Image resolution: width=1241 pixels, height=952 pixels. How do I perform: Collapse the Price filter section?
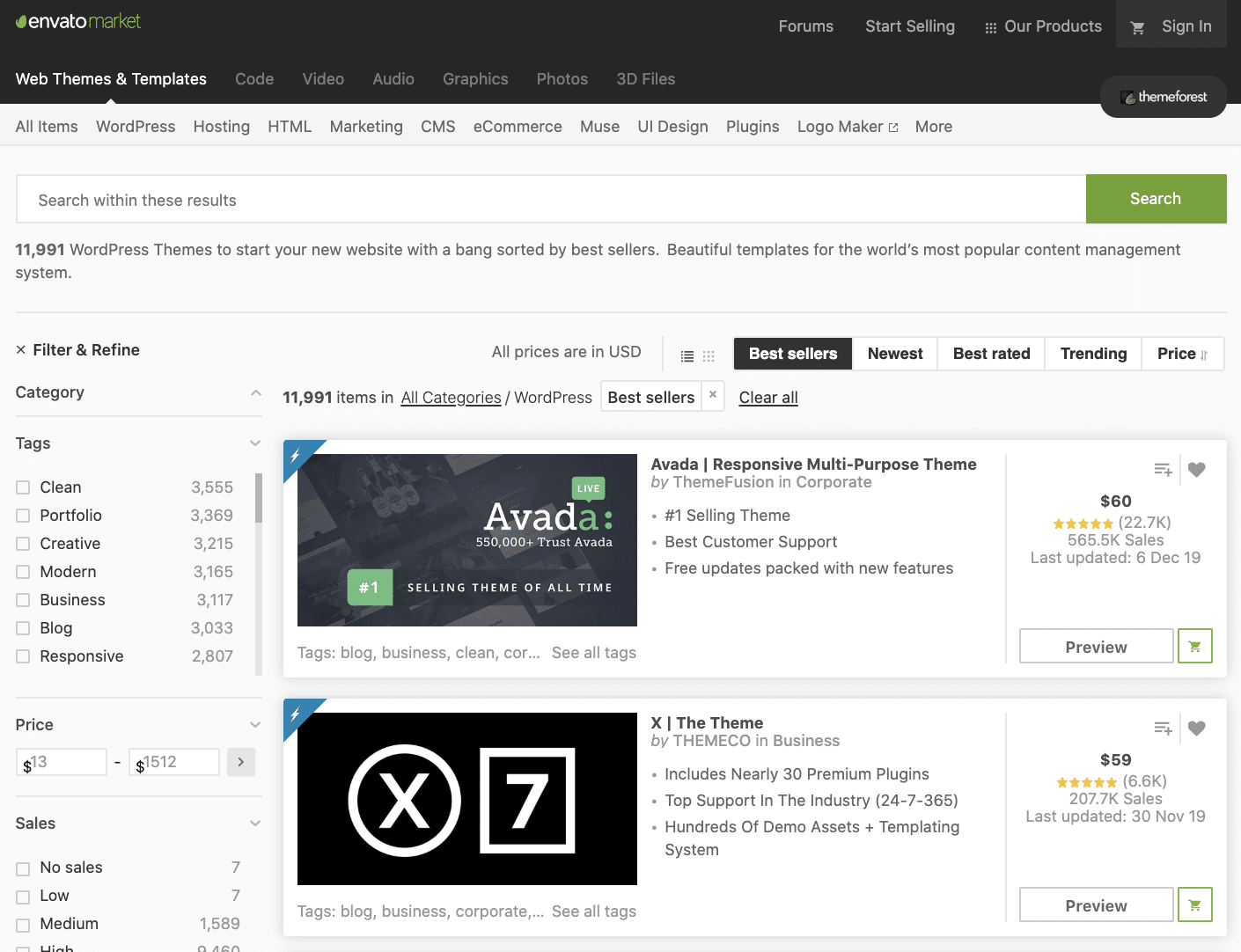[x=255, y=725]
